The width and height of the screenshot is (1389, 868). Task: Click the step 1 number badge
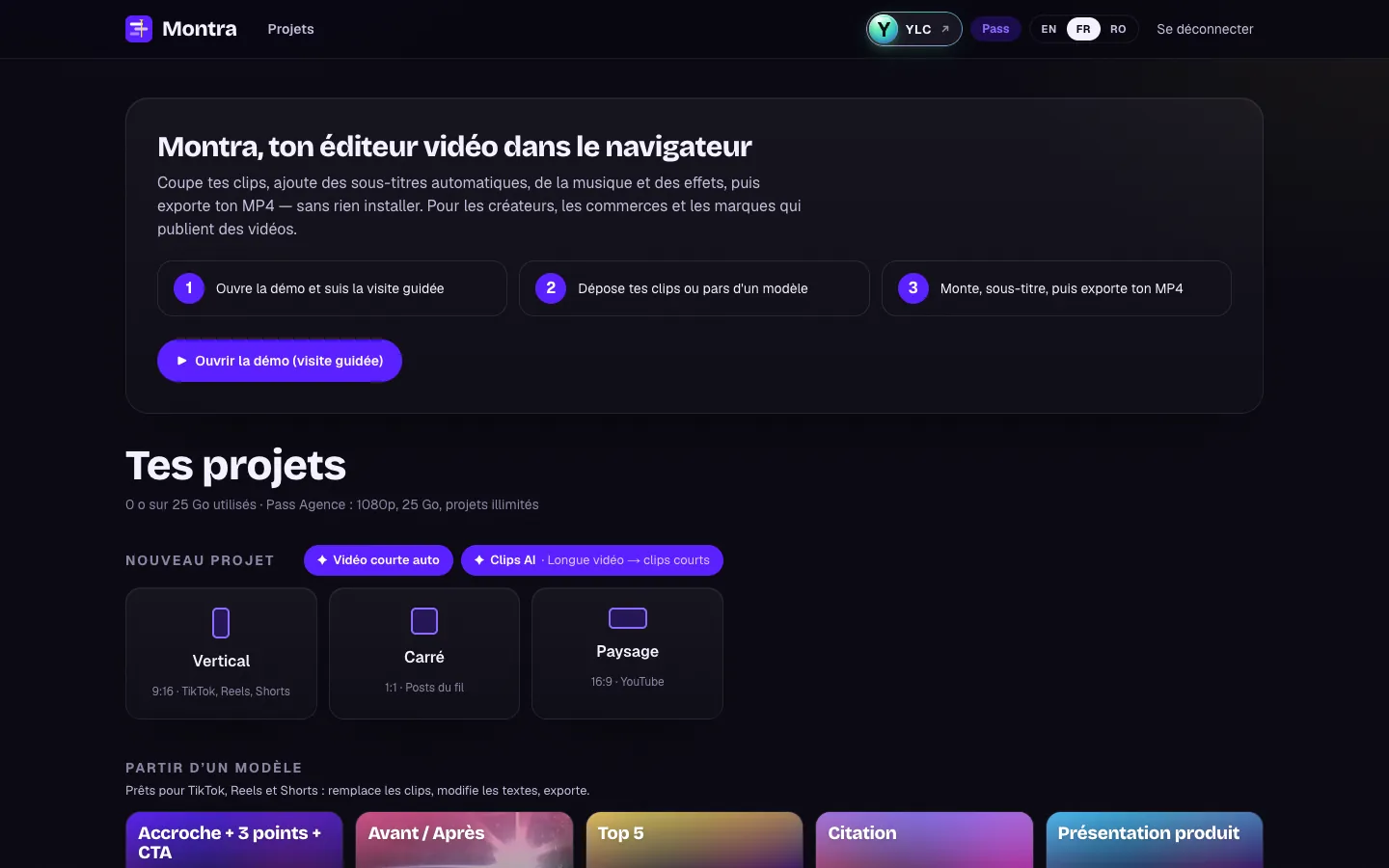tap(189, 288)
